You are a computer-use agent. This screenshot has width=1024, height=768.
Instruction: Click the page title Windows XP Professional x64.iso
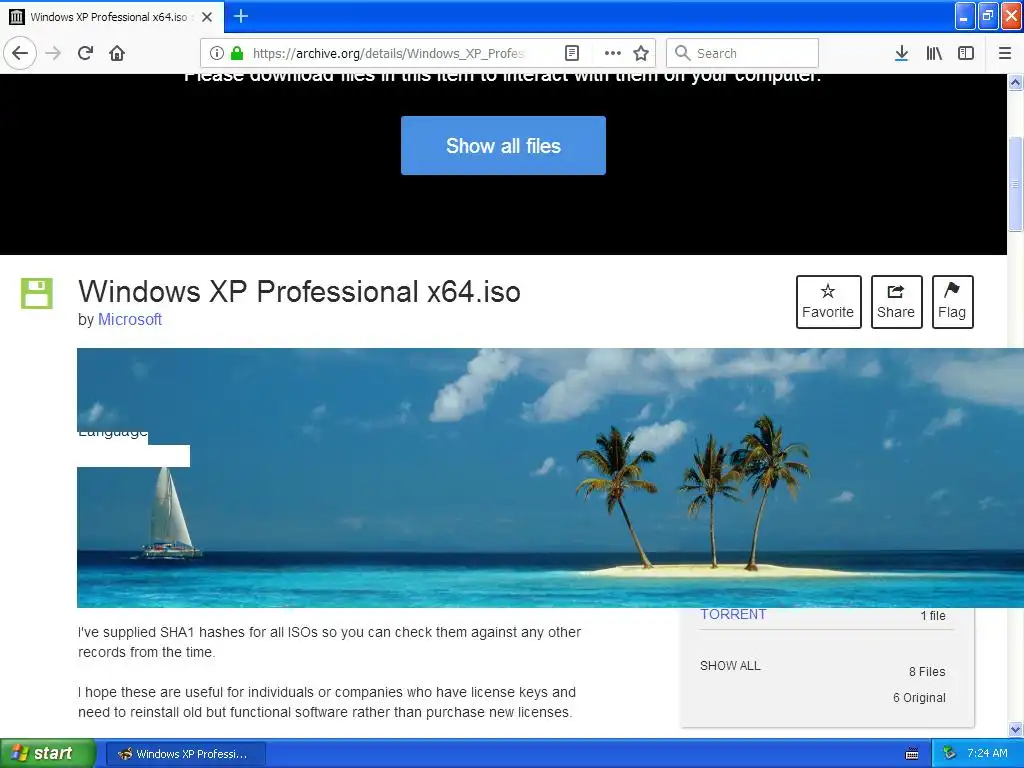tap(299, 291)
